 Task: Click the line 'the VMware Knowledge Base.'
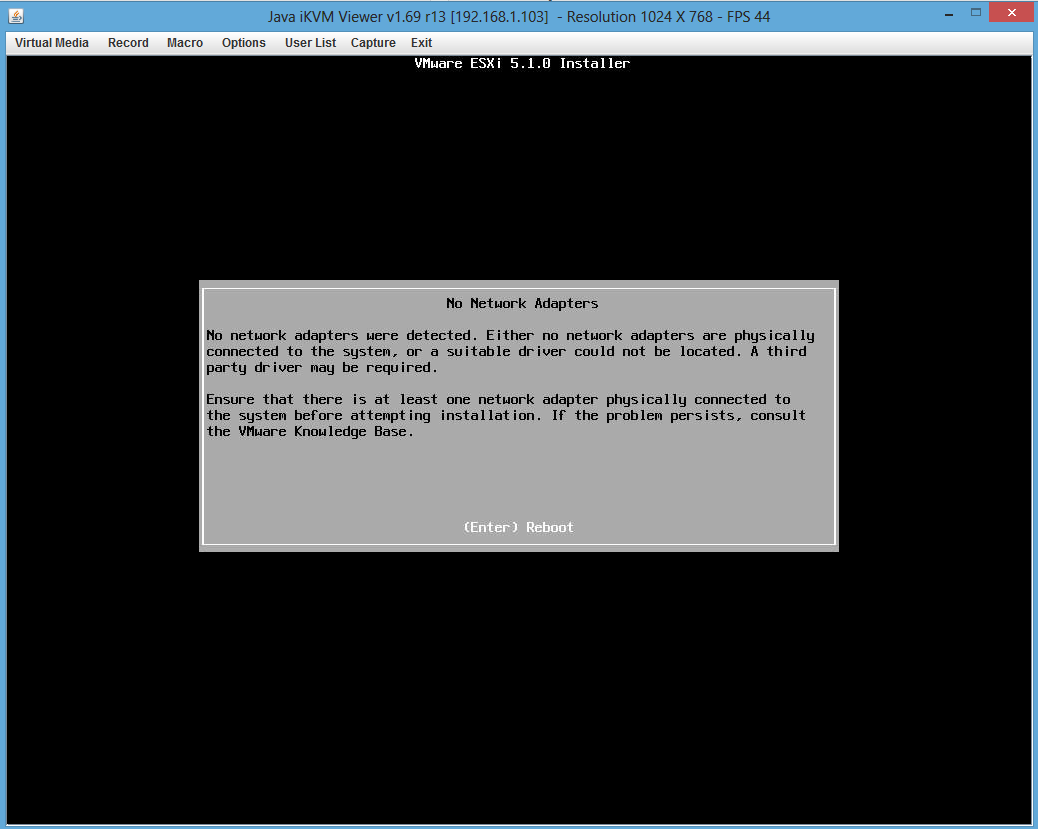(310, 432)
